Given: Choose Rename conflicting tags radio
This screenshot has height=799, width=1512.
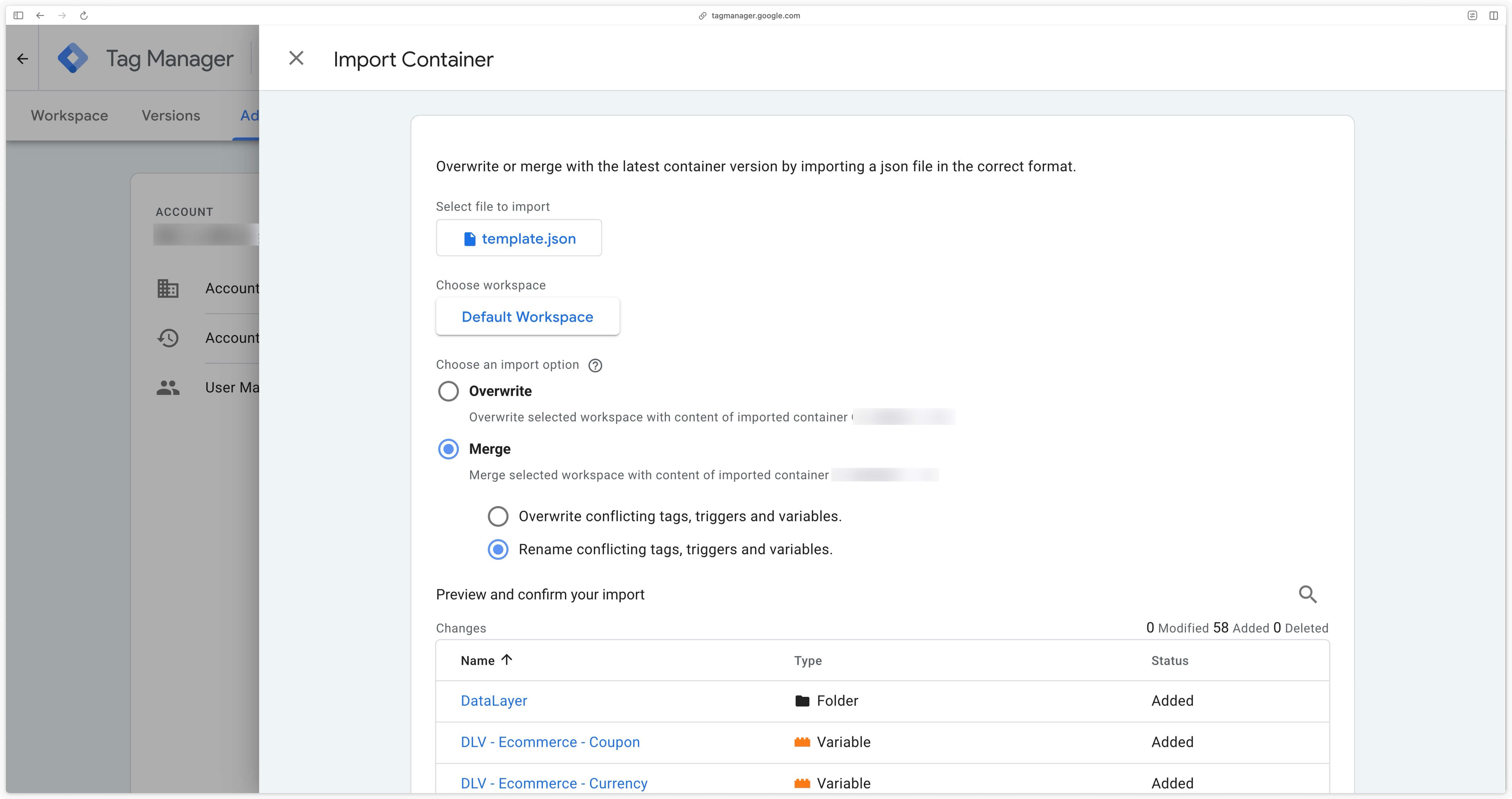Looking at the screenshot, I should point(498,549).
